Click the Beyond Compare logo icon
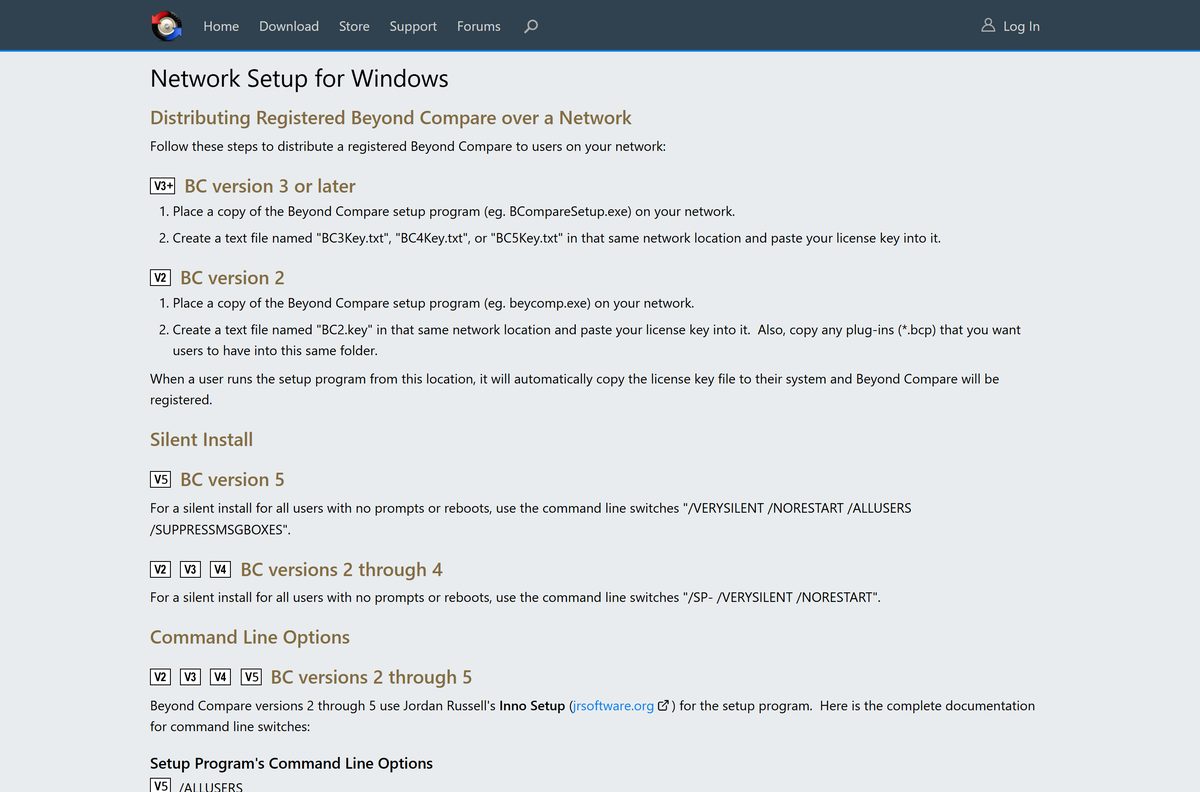Viewport: 1200px width, 792px height. (167, 26)
